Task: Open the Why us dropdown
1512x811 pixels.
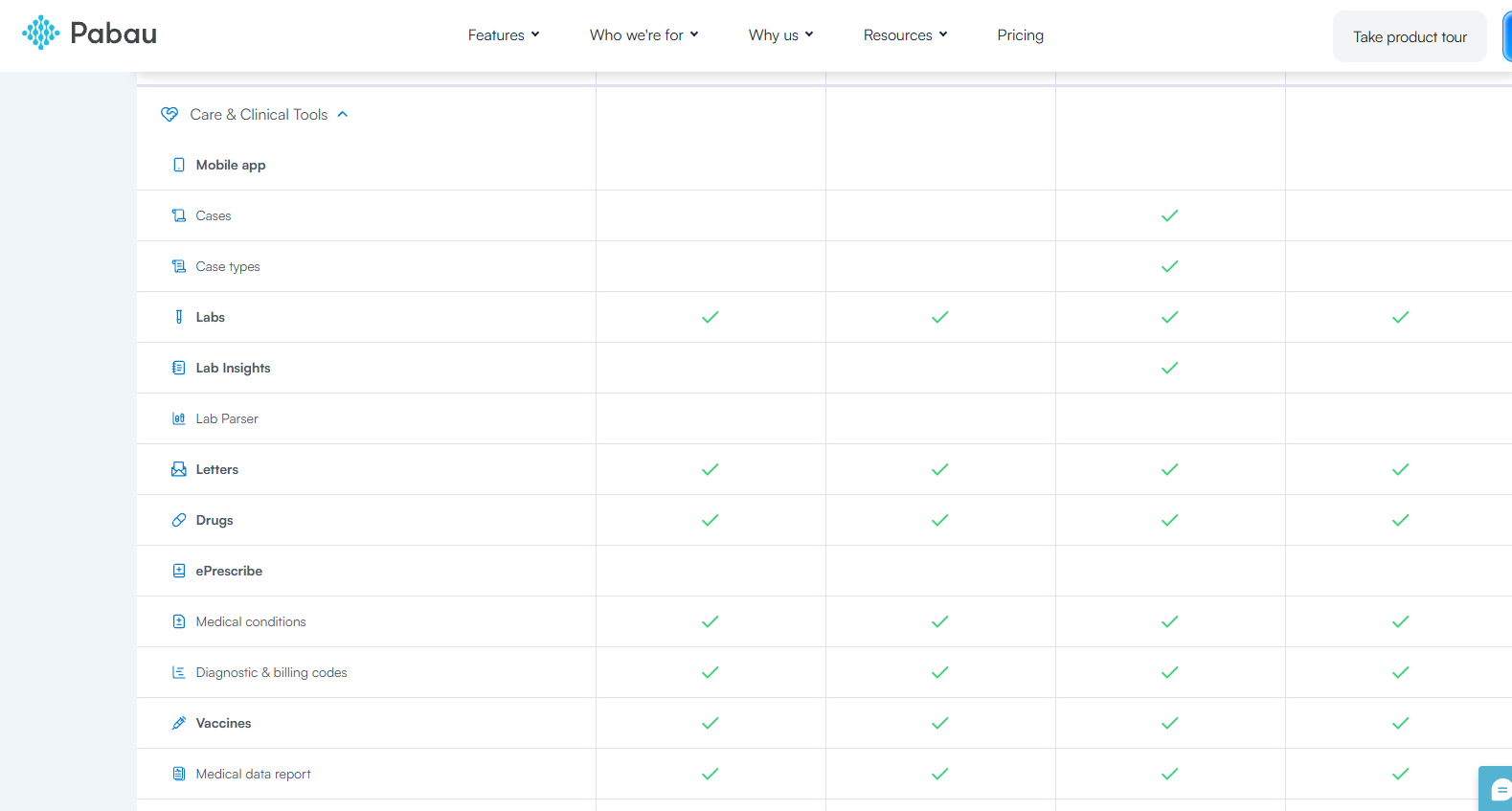Action: [x=781, y=35]
